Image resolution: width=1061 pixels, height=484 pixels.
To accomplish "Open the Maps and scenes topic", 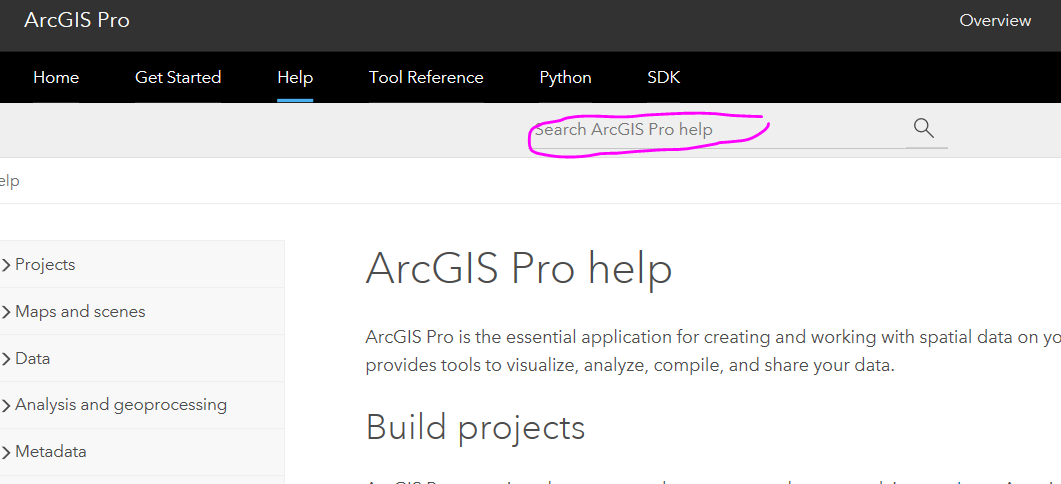I will 80,312.
